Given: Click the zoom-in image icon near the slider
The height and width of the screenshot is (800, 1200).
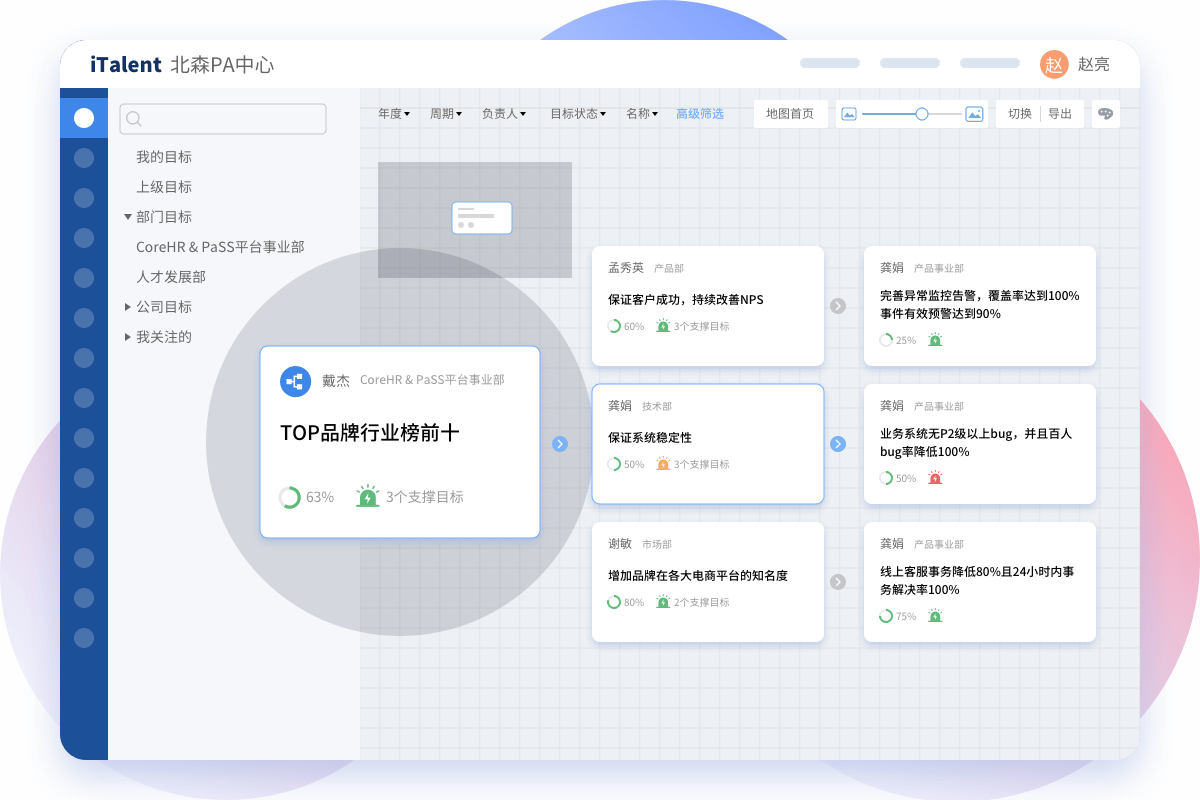Looking at the screenshot, I should coord(974,114).
